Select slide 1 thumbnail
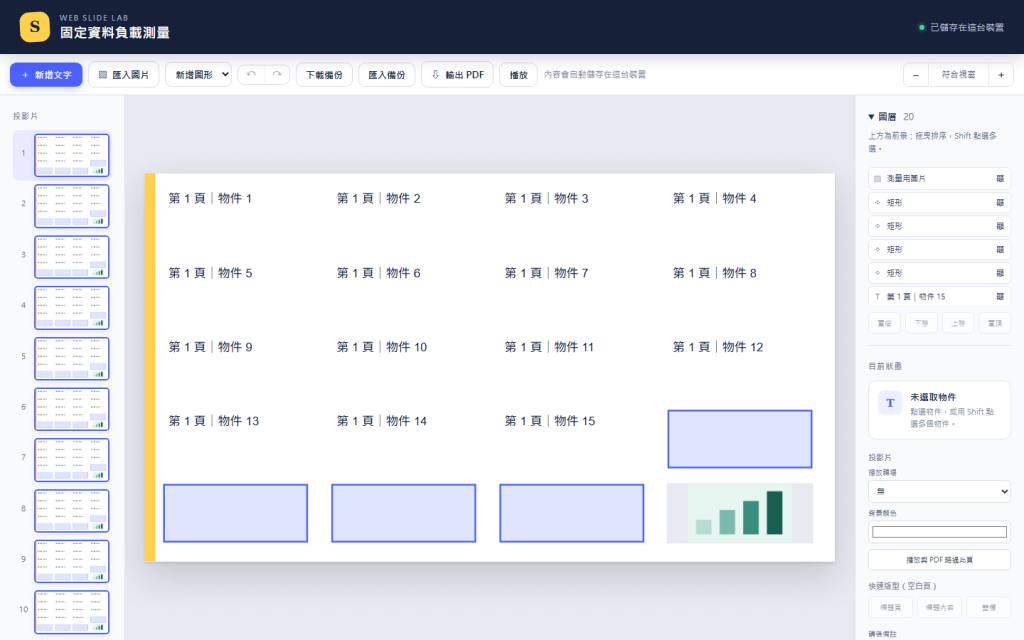Screen dimensions: 1024x640 click(x=72, y=155)
